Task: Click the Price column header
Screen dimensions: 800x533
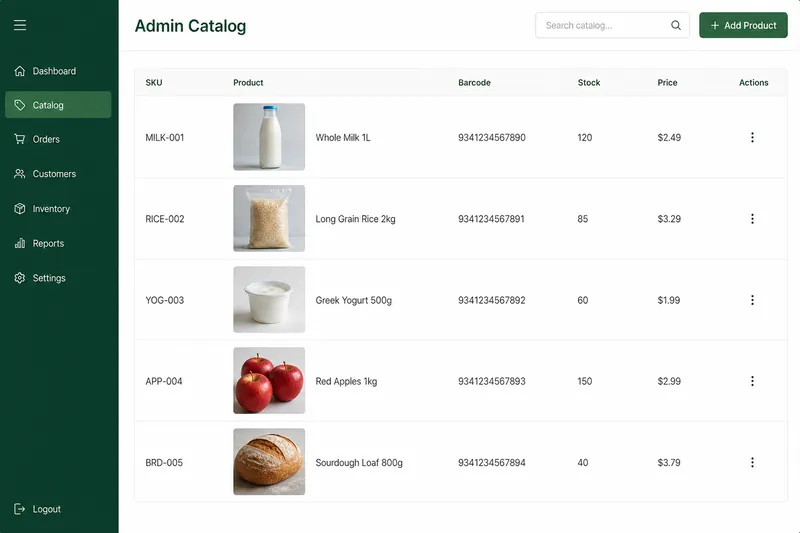Action: point(667,83)
